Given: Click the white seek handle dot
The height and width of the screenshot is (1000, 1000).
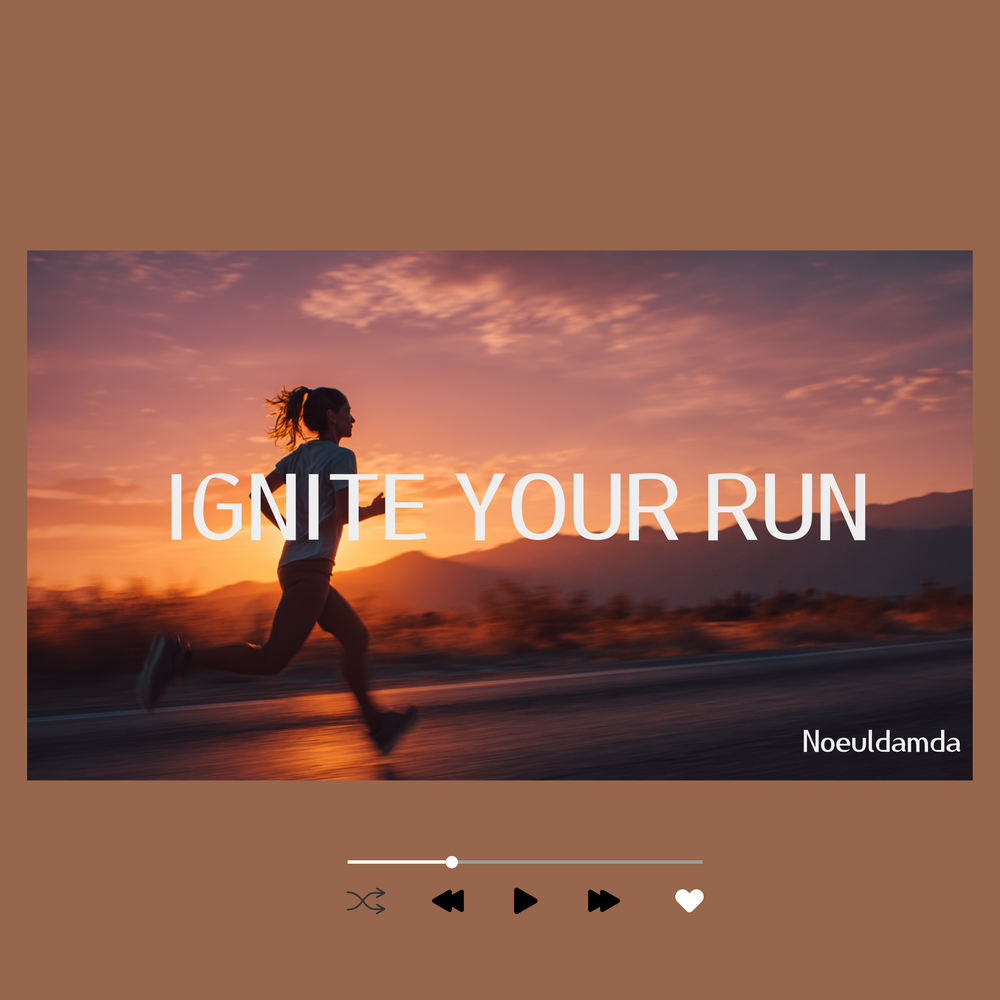Looking at the screenshot, I should coord(452,860).
